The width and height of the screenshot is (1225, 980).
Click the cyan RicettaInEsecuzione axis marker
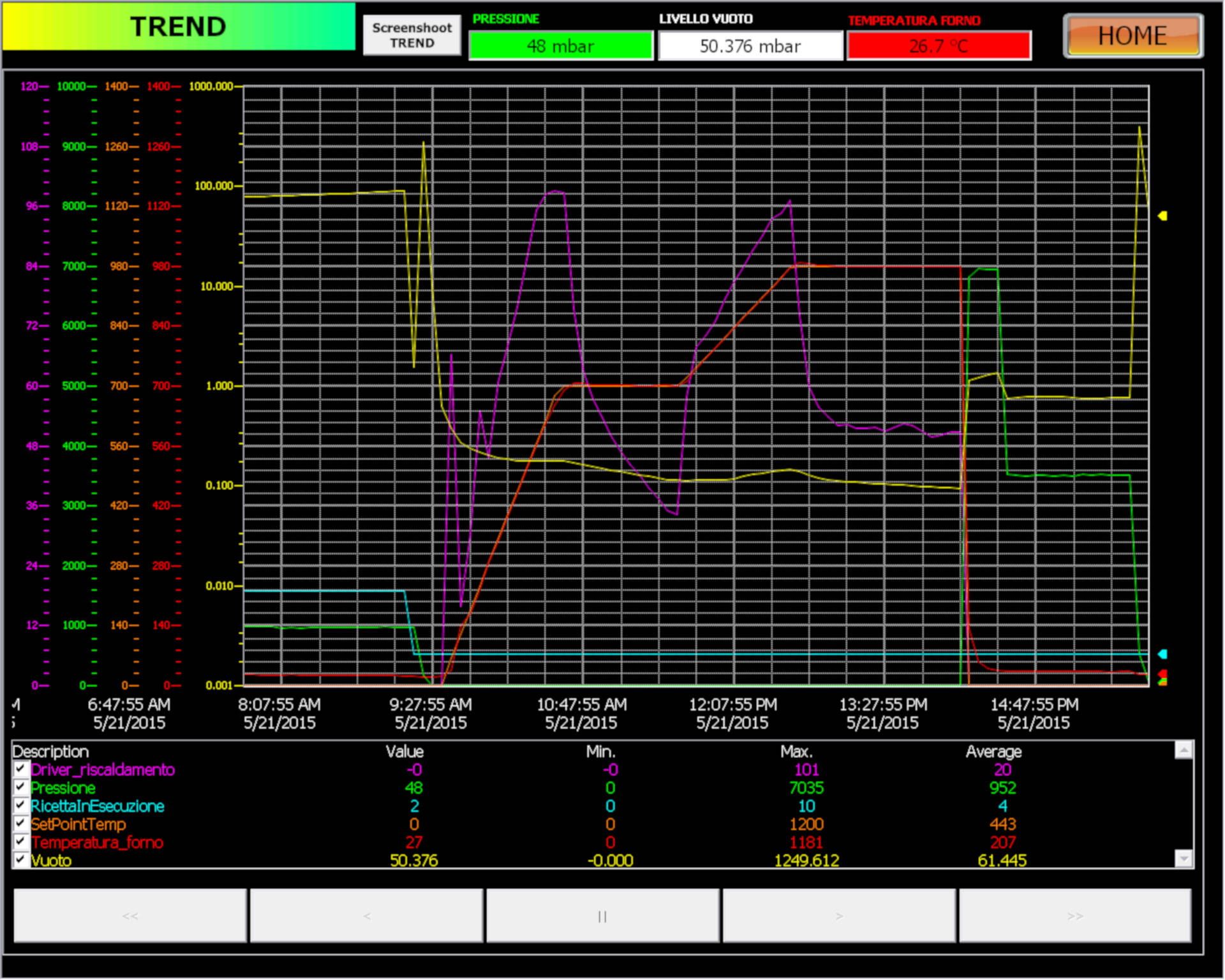pos(1162,654)
